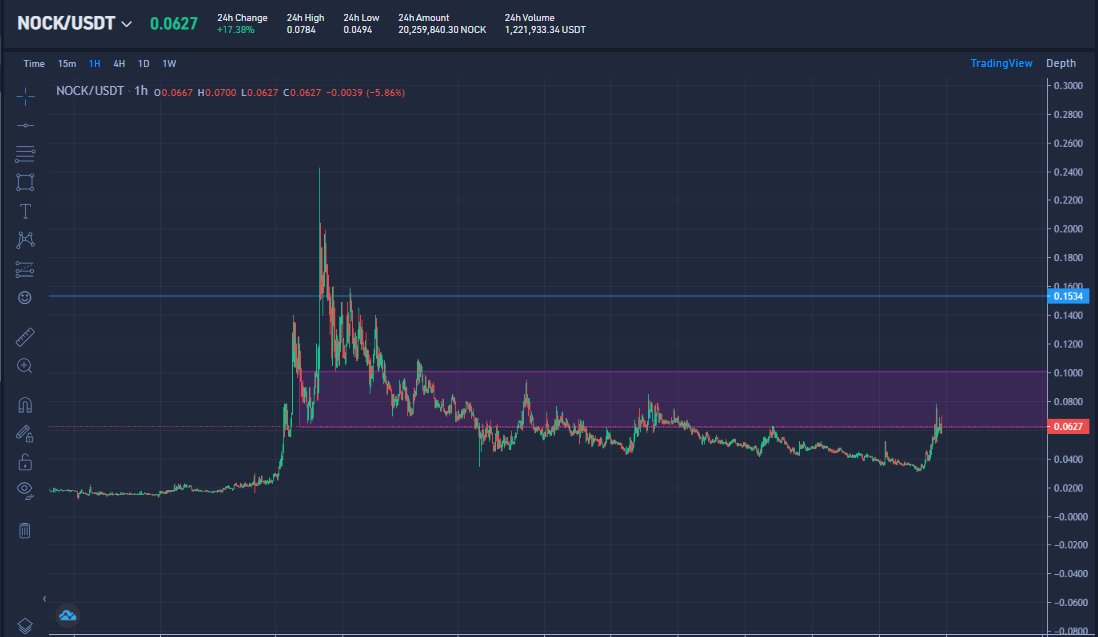Select the 15m interval
Image resolution: width=1098 pixels, height=637 pixels.
[67, 64]
